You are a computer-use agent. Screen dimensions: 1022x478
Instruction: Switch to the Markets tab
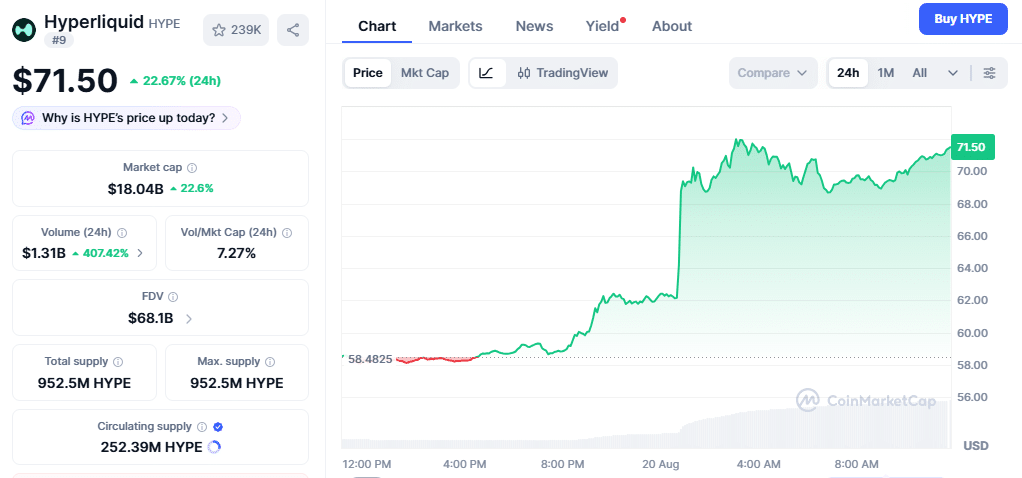tap(456, 26)
